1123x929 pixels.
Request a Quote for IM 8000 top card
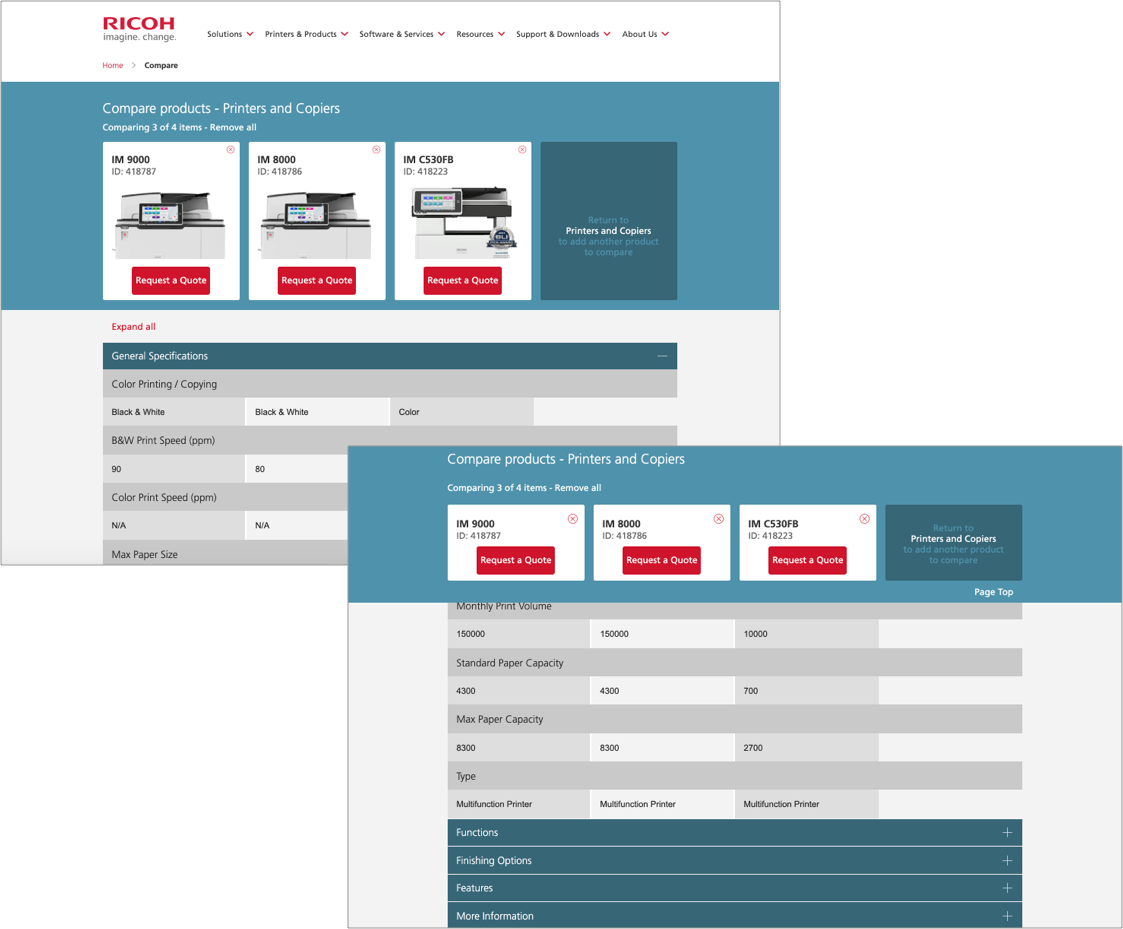[x=317, y=280]
